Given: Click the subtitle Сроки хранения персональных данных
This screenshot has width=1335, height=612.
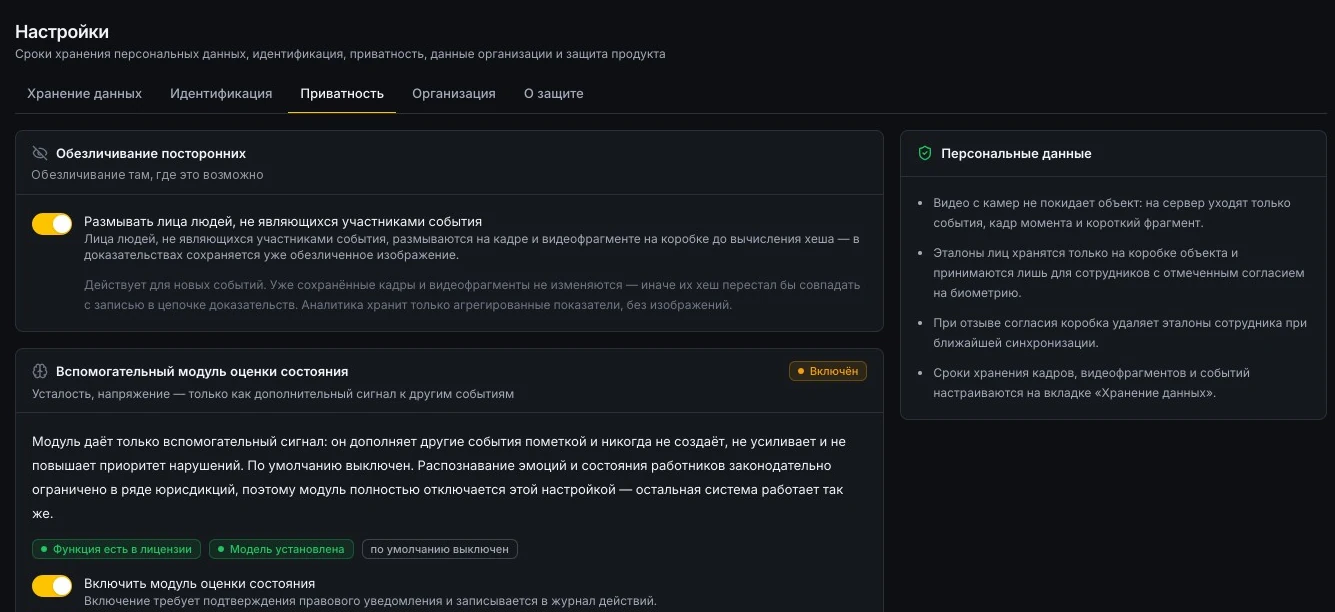Looking at the screenshot, I should (x=340, y=54).
